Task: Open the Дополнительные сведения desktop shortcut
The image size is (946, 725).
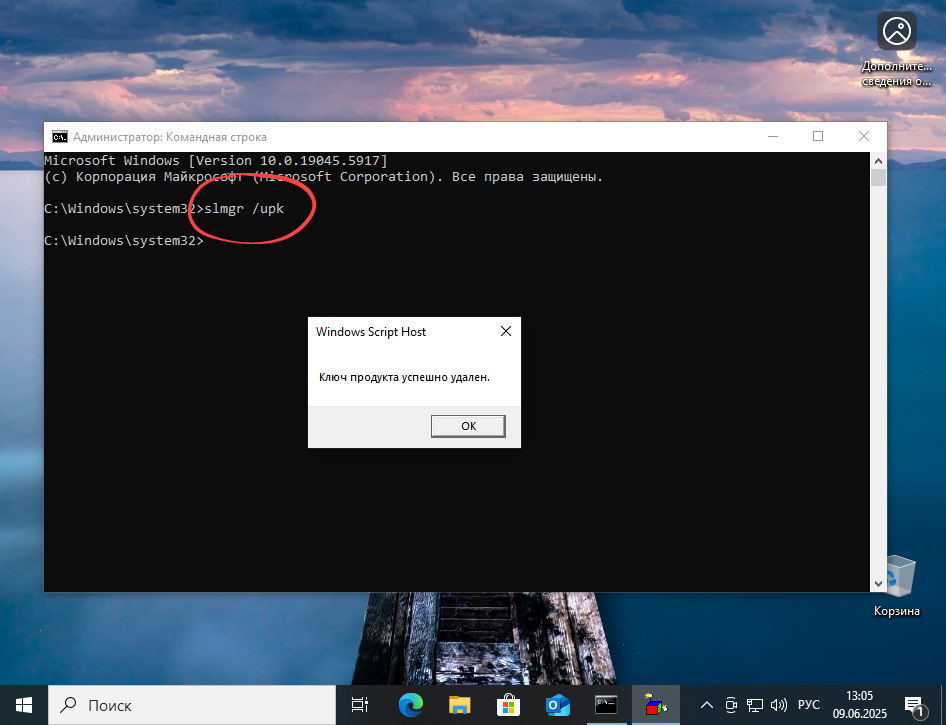Action: click(895, 30)
